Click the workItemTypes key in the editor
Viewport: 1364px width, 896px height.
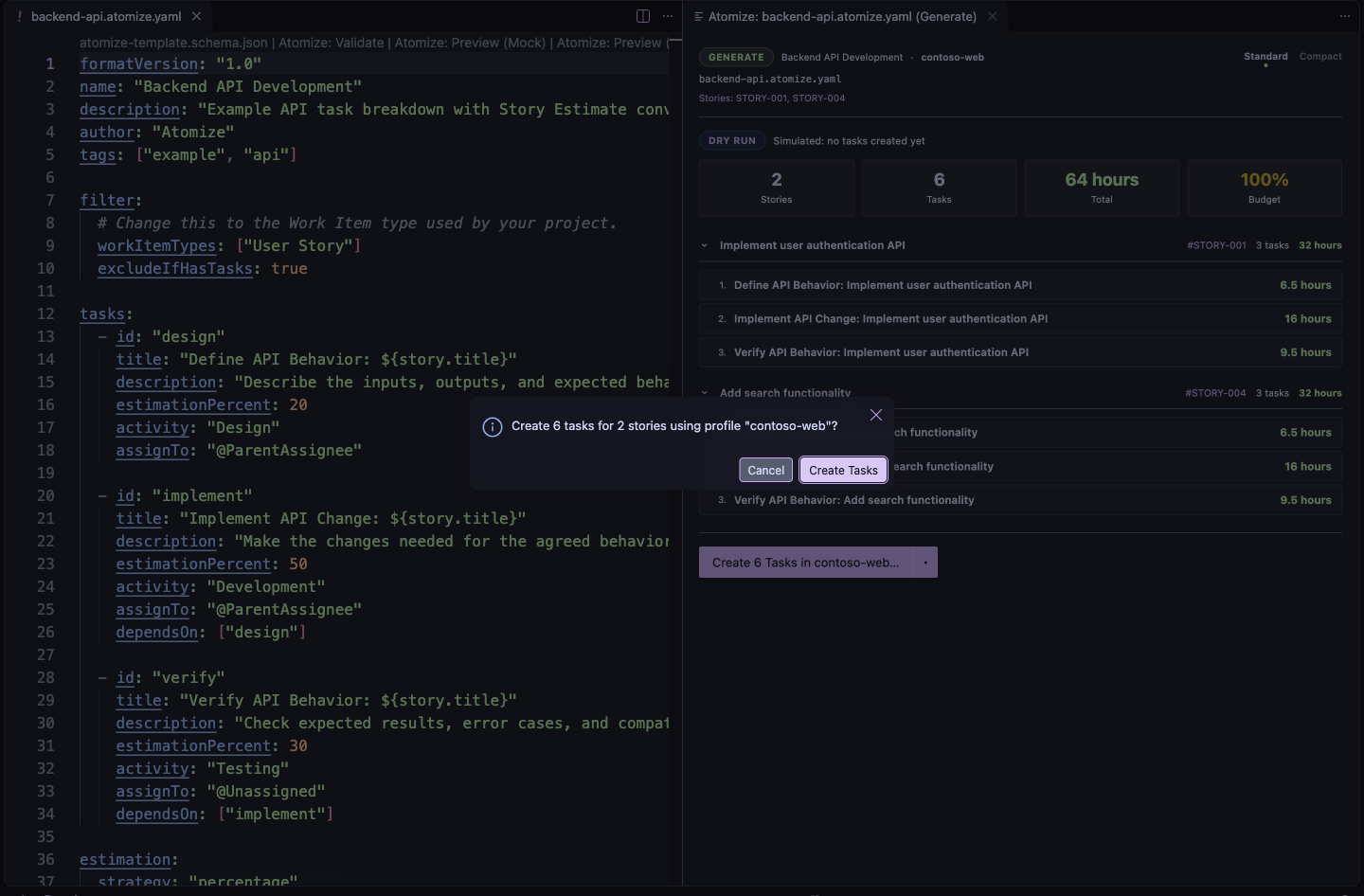pos(156,245)
